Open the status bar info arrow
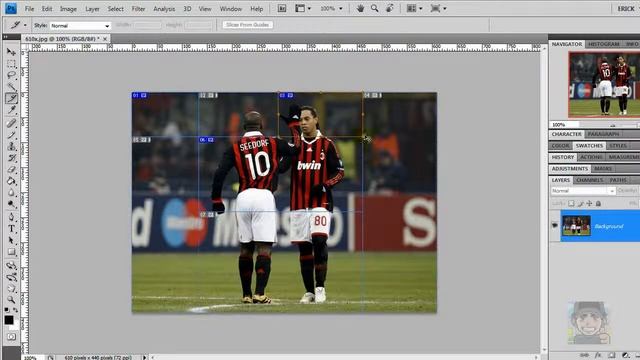The height and width of the screenshot is (360, 640). pyautogui.click(x=144, y=357)
